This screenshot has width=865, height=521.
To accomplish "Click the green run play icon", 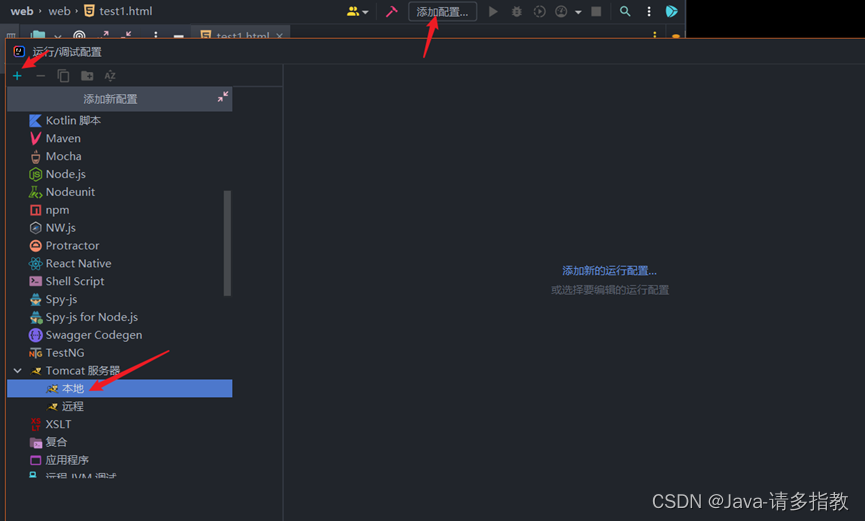I will pyautogui.click(x=493, y=11).
